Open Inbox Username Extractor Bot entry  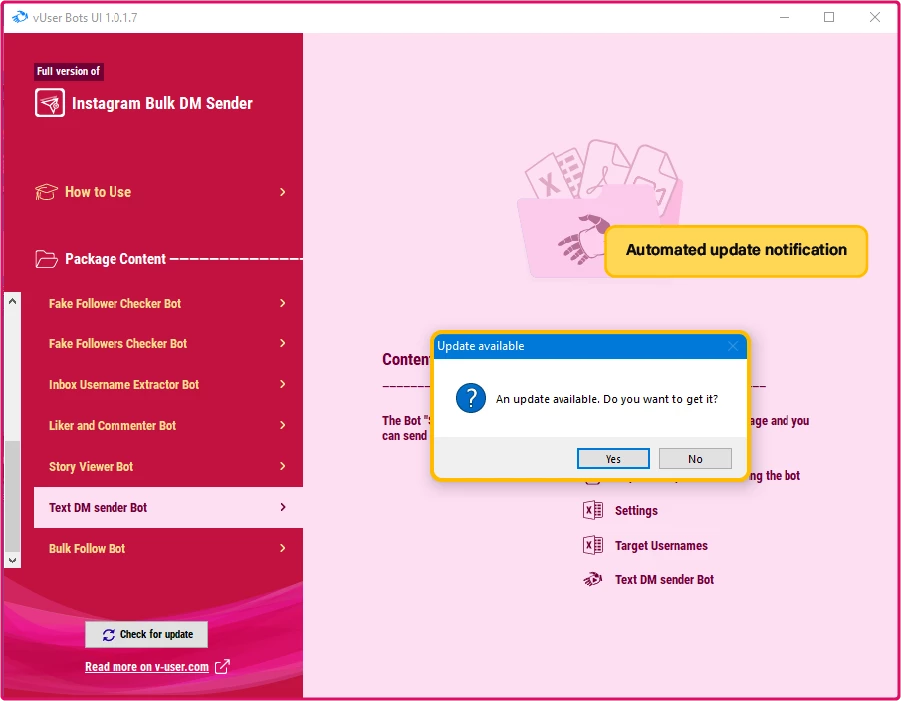pyautogui.click(x=168, y=384)
